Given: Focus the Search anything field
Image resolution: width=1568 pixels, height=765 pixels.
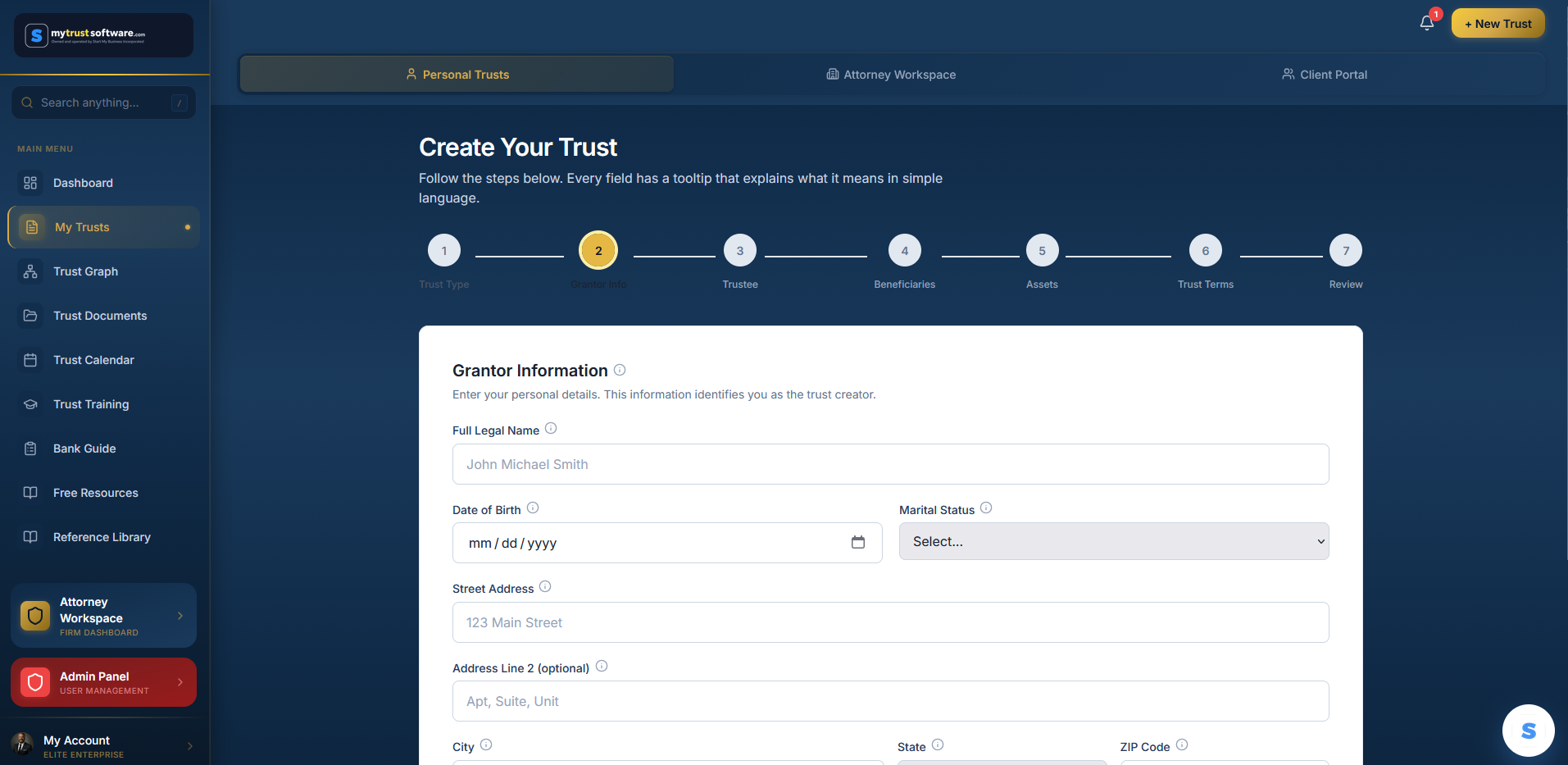Looking at the screenshot, I should tap(103, 102).
